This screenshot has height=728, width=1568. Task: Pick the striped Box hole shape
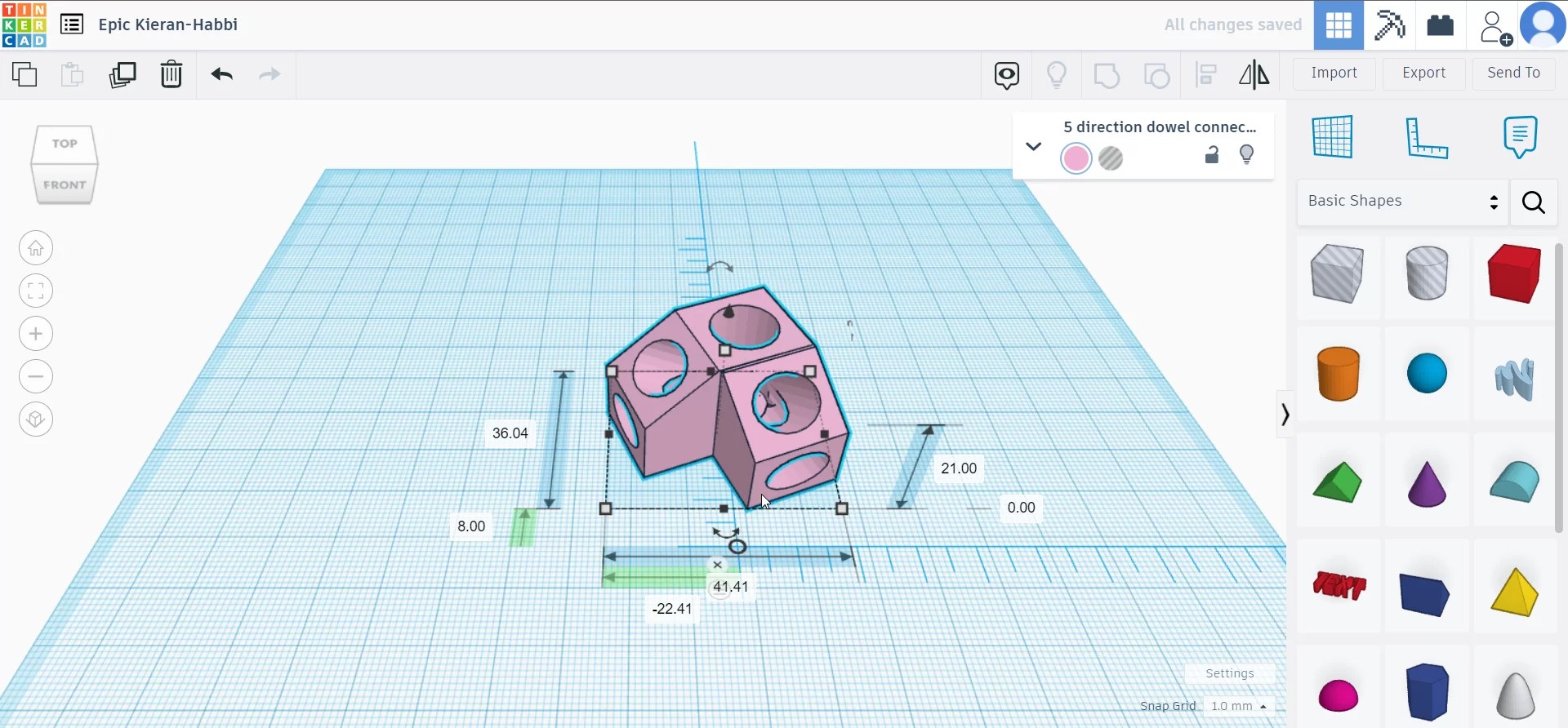1338,274
